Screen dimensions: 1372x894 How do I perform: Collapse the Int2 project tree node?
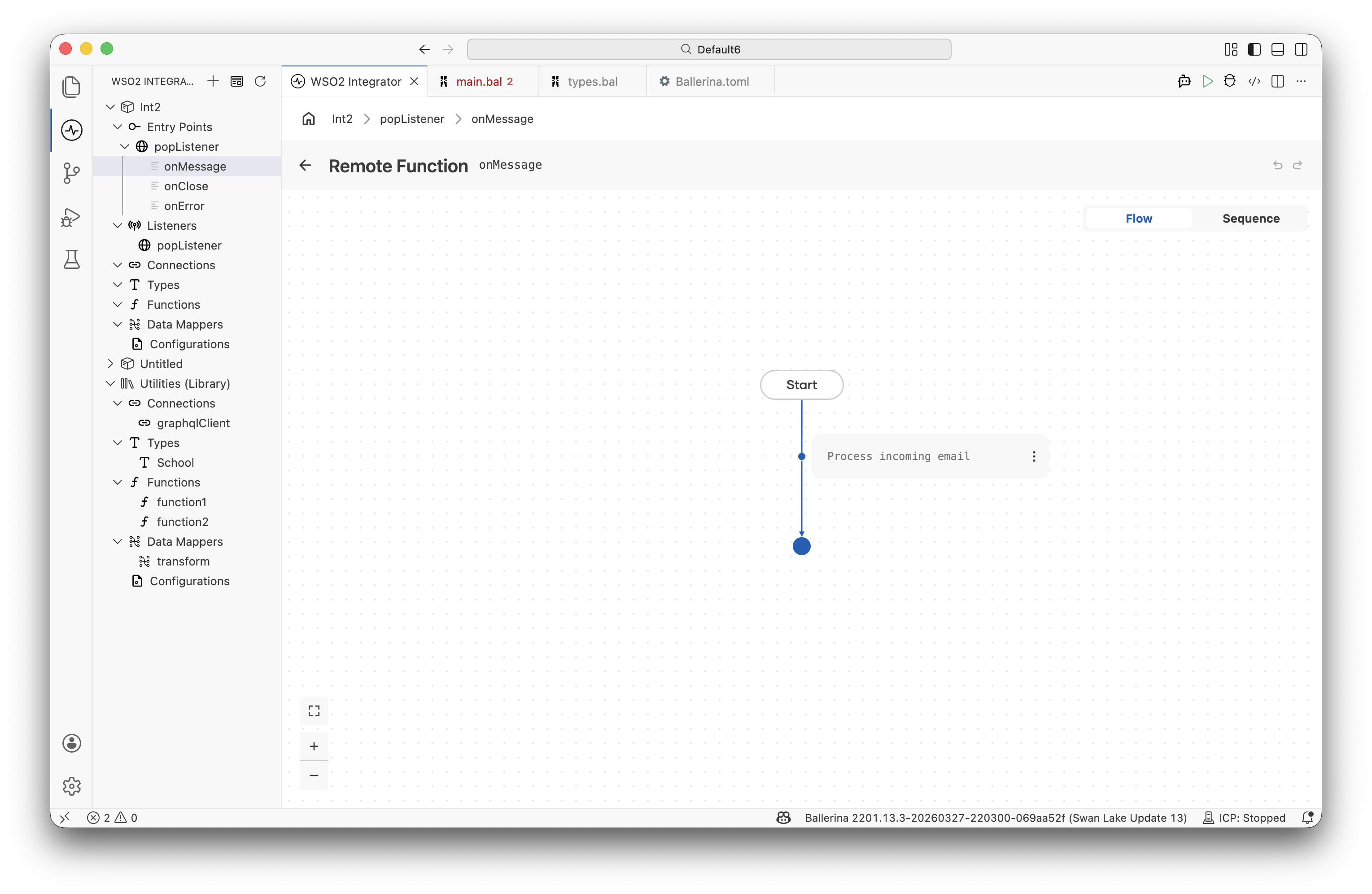click(111, 107)
